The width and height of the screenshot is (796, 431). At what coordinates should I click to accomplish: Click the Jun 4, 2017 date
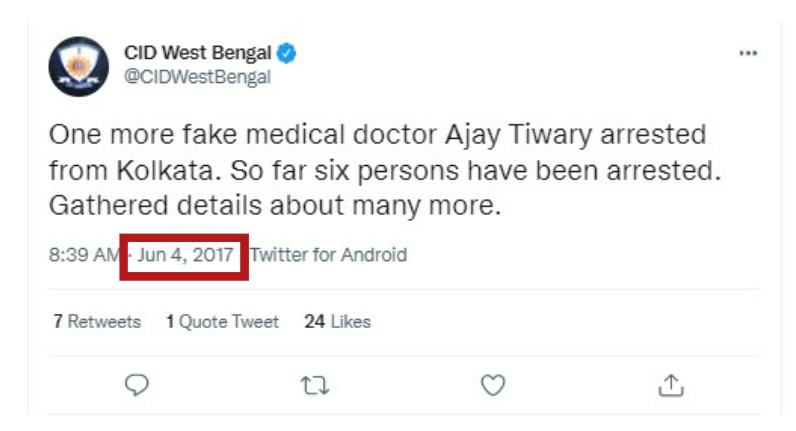coord(185,255)
